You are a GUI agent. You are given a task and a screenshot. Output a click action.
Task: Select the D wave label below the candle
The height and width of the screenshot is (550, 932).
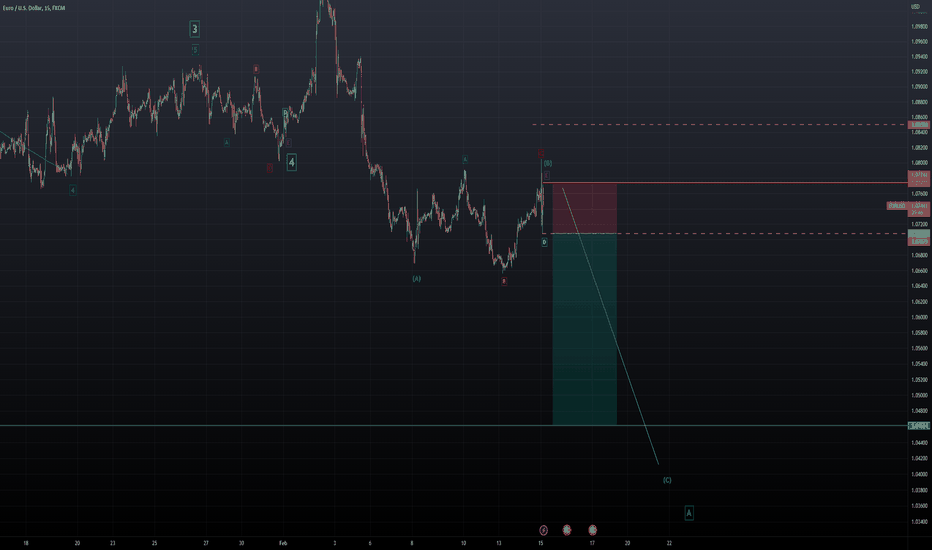pyautogui.click(x=544, y=242)
